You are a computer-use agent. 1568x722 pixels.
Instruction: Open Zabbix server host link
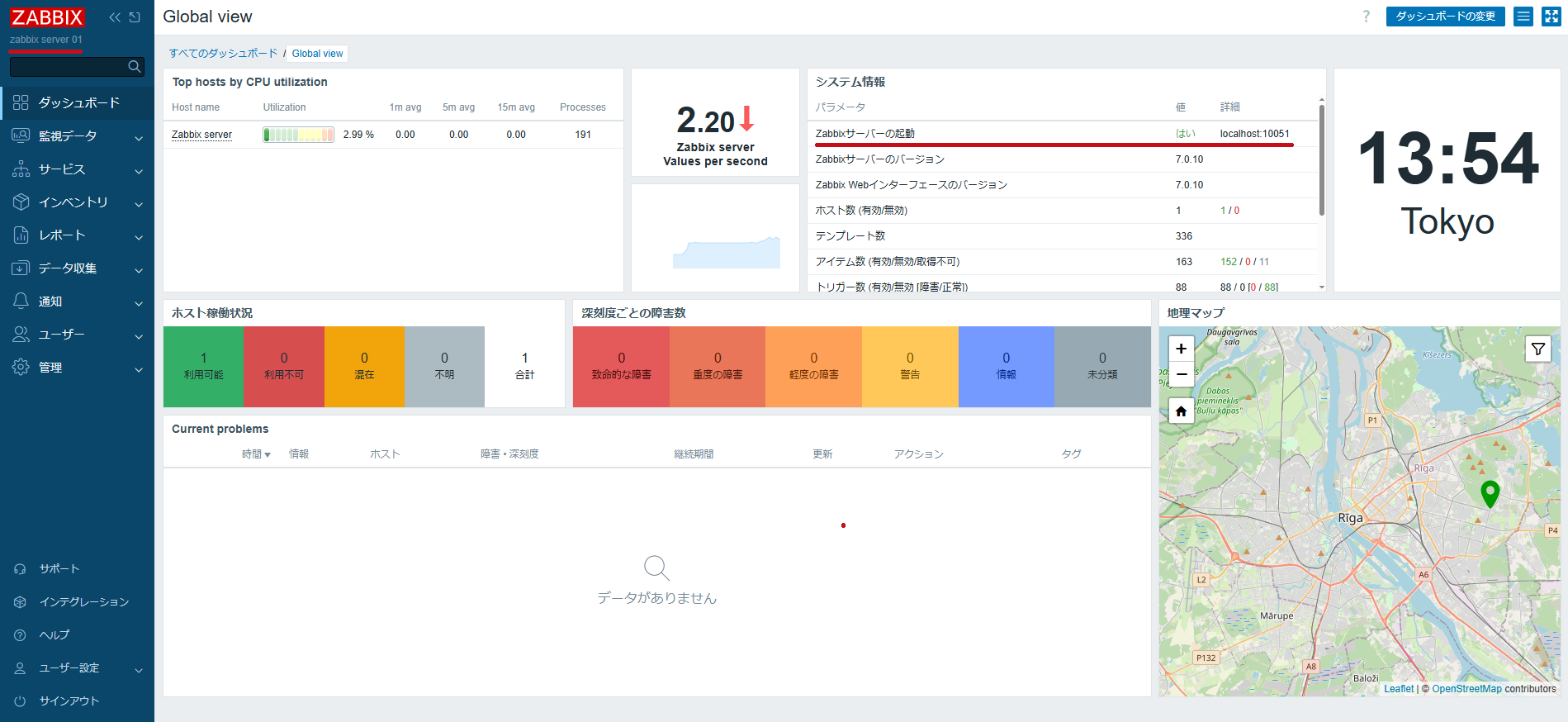[201, 135]
